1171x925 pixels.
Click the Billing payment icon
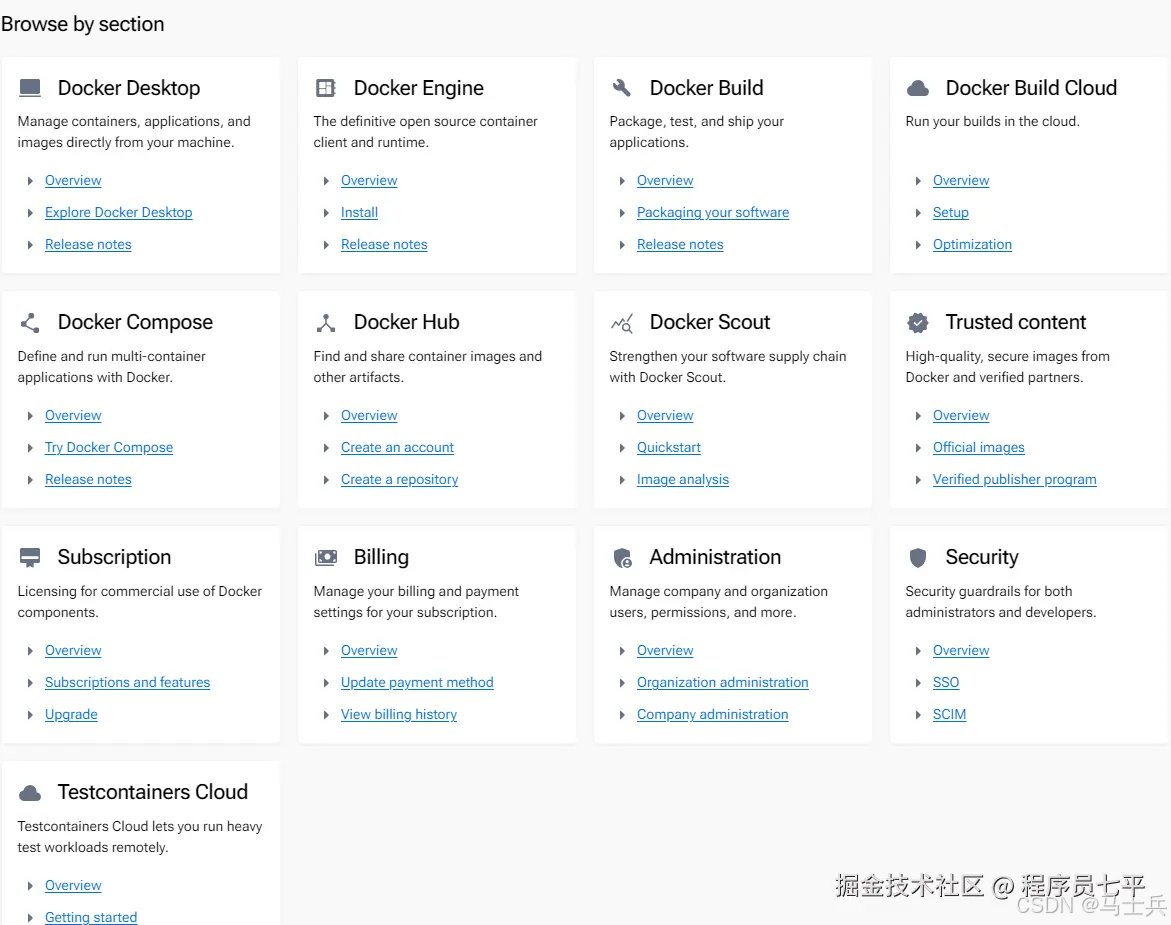click(x=325, y=556)
